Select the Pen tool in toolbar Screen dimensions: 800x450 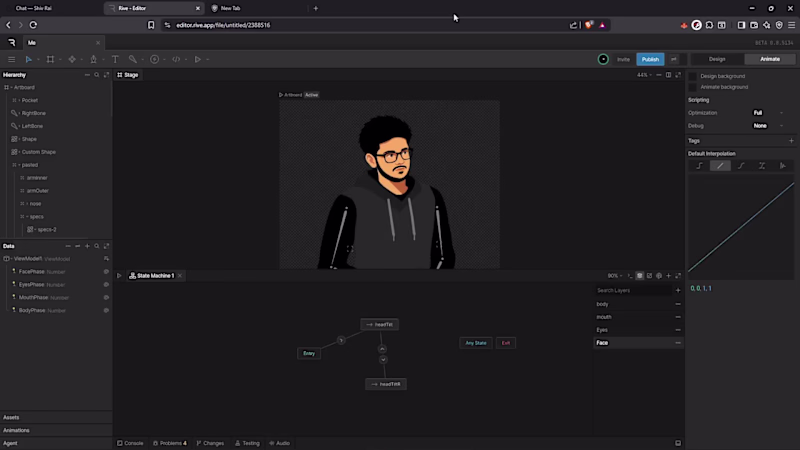tap(93, 59)
